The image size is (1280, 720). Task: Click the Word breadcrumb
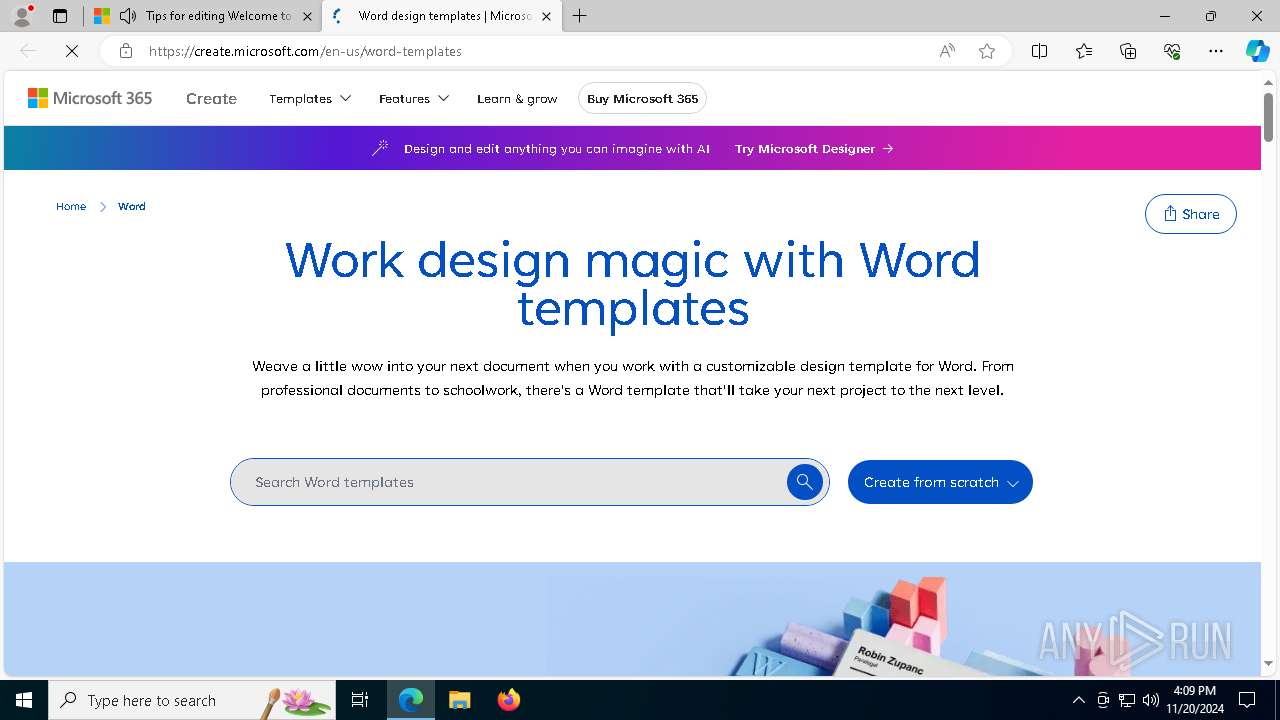point(132,206)
